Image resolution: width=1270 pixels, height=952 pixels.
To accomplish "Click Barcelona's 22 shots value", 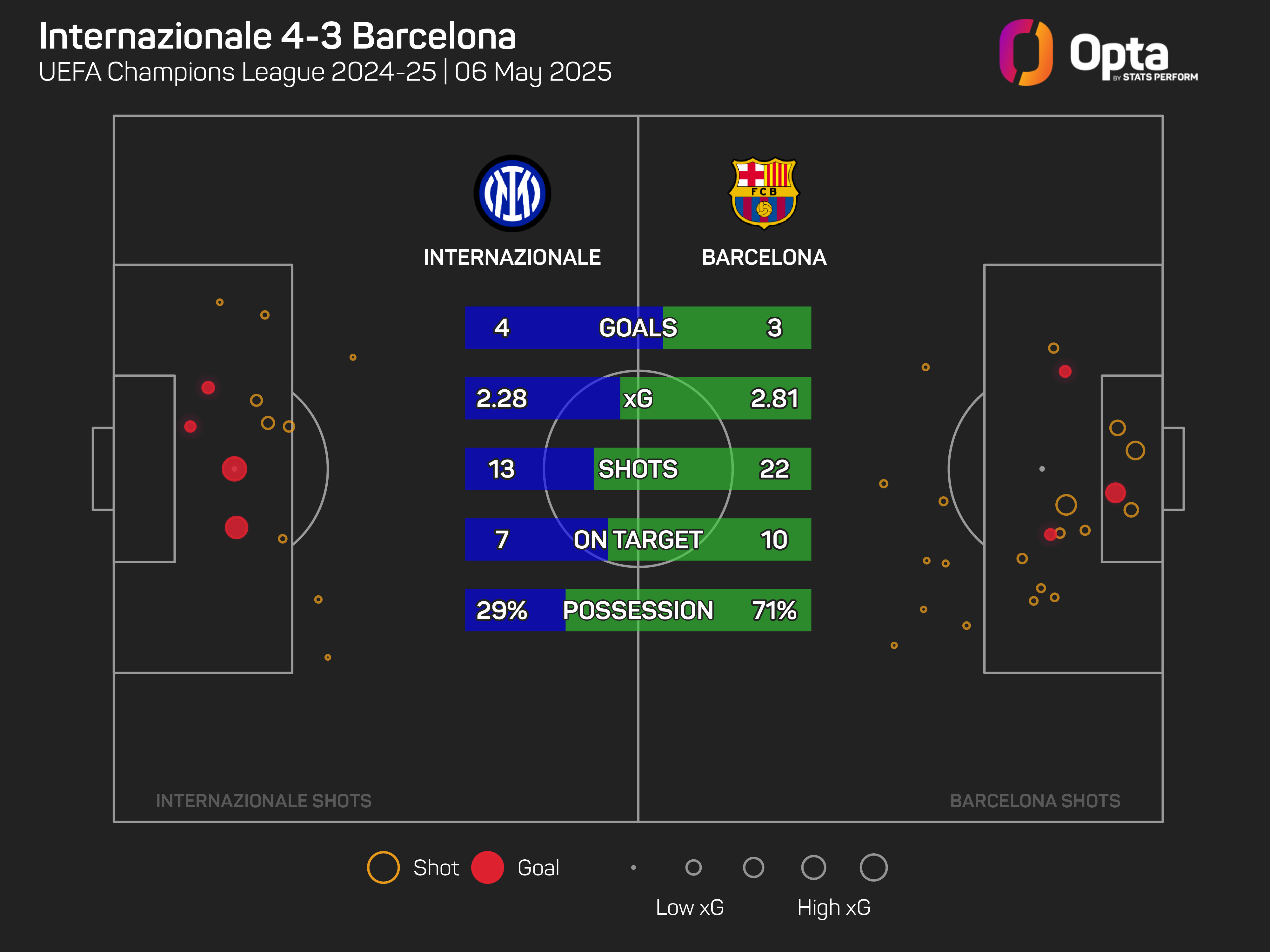I will coord(774,469).
